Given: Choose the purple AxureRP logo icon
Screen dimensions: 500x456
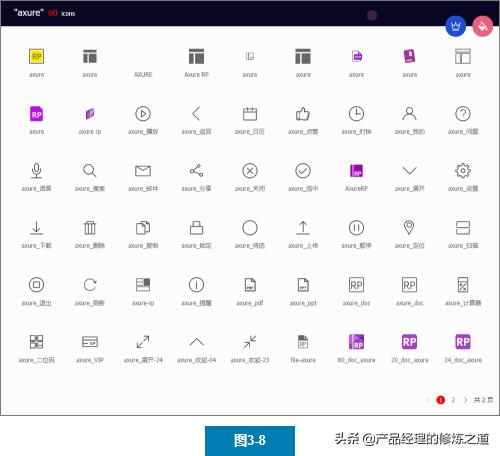Looking at the screenshot, I should click(x=356, y=171).
